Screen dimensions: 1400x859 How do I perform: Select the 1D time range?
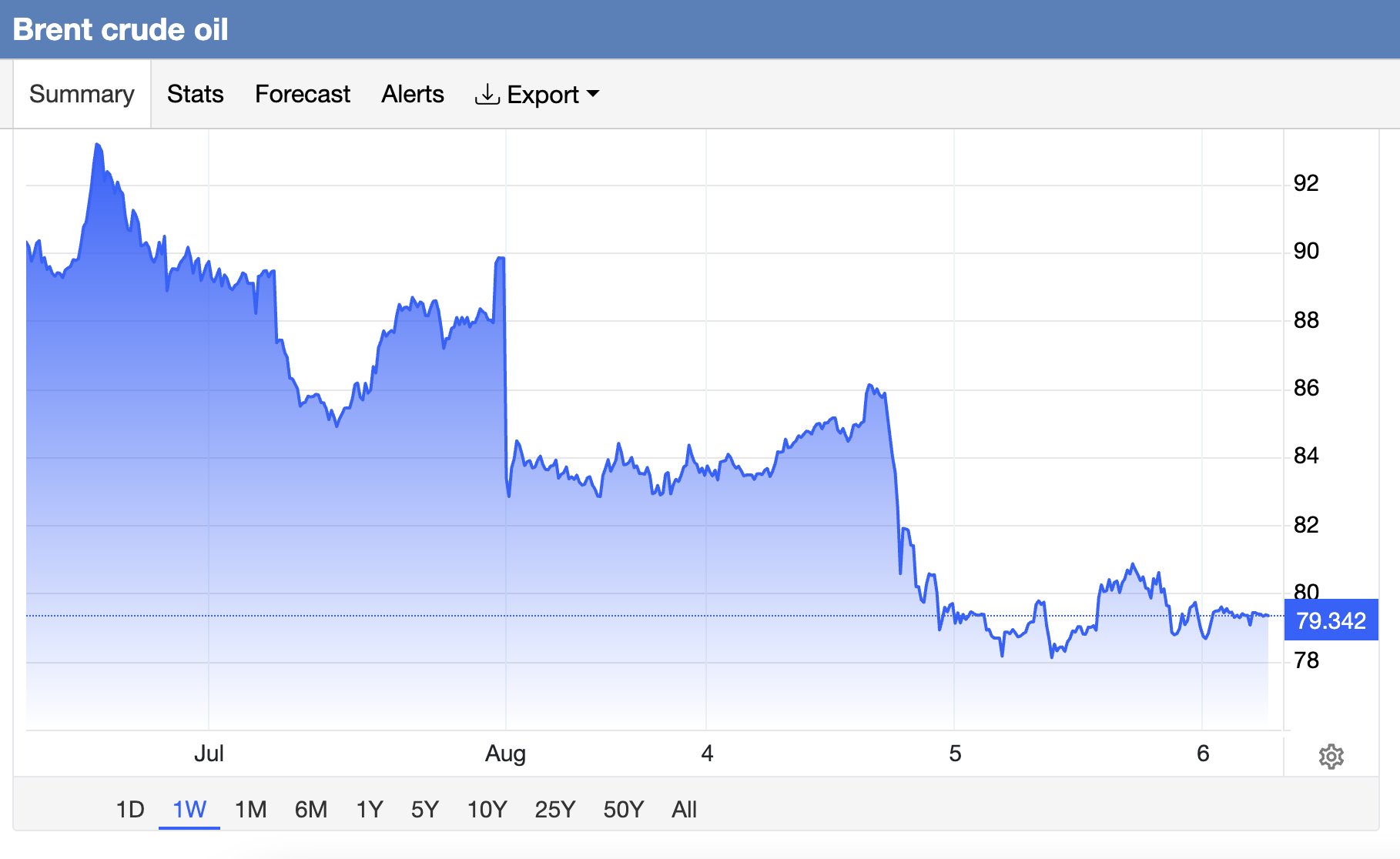(130, 809)
